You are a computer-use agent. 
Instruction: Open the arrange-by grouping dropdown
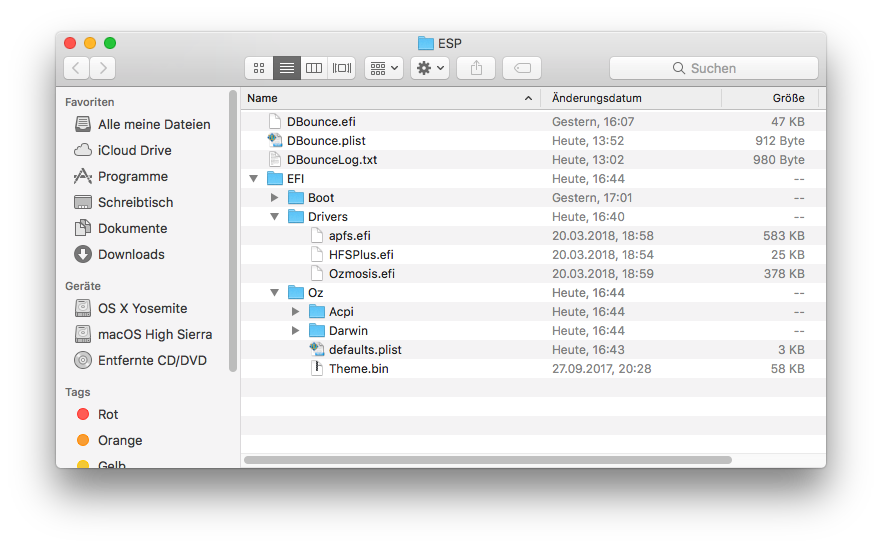click(384, 68)
